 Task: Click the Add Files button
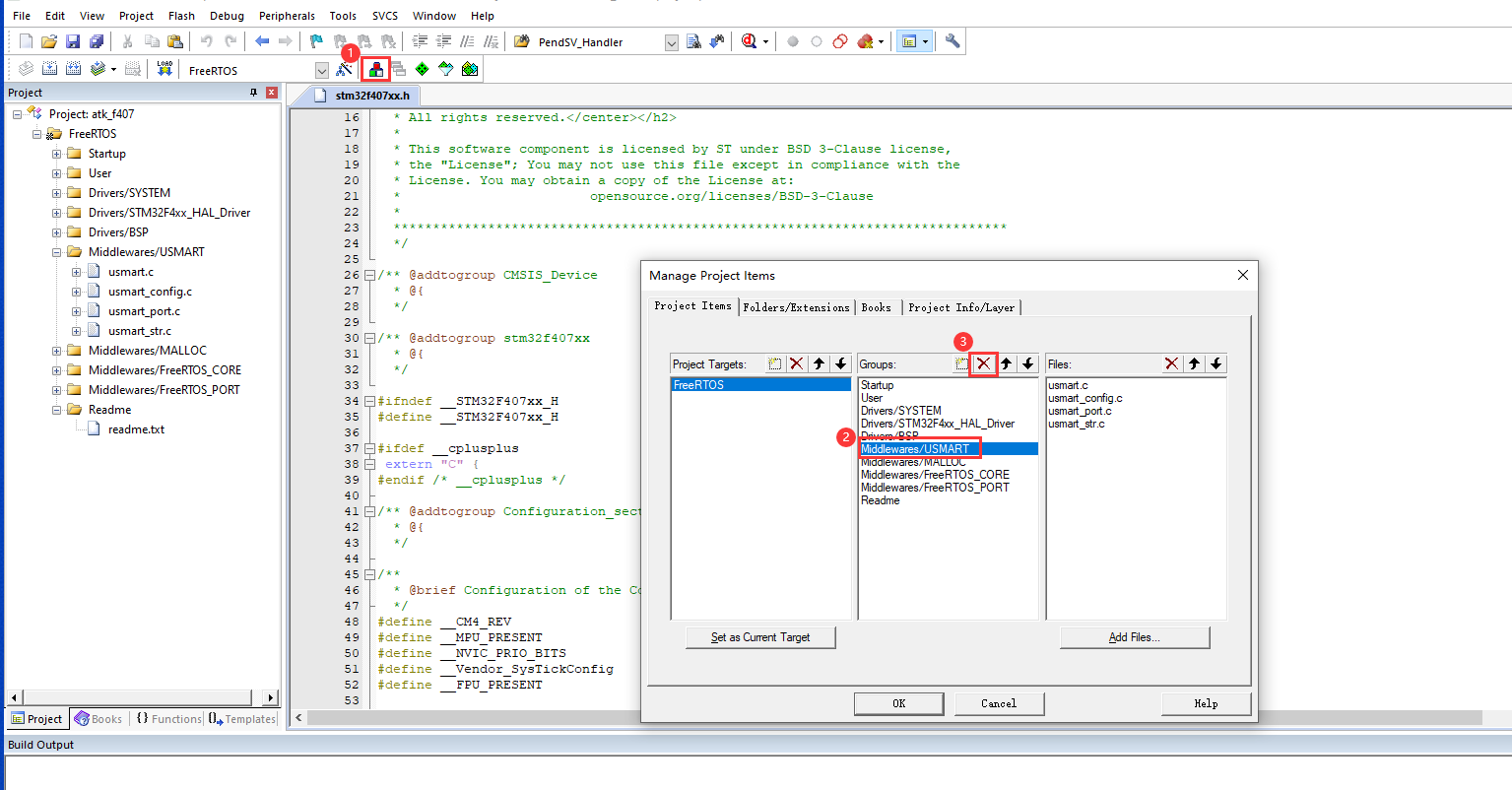(1134, 636)
